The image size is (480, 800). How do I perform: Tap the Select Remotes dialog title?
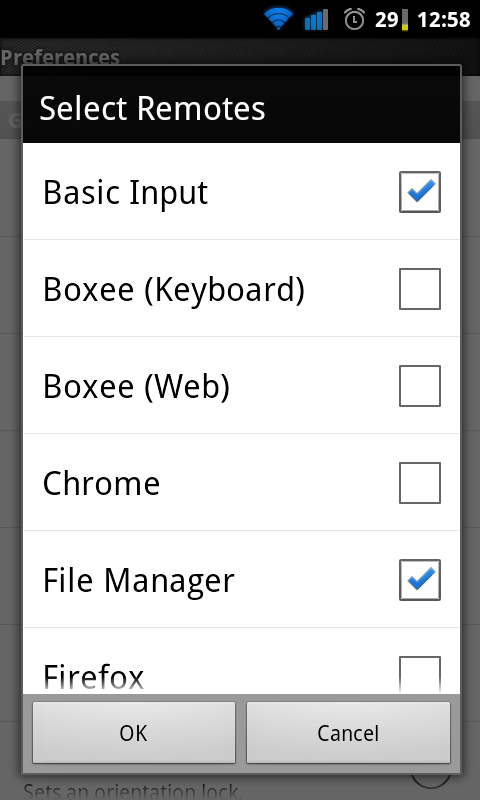(x=152, y=108)
